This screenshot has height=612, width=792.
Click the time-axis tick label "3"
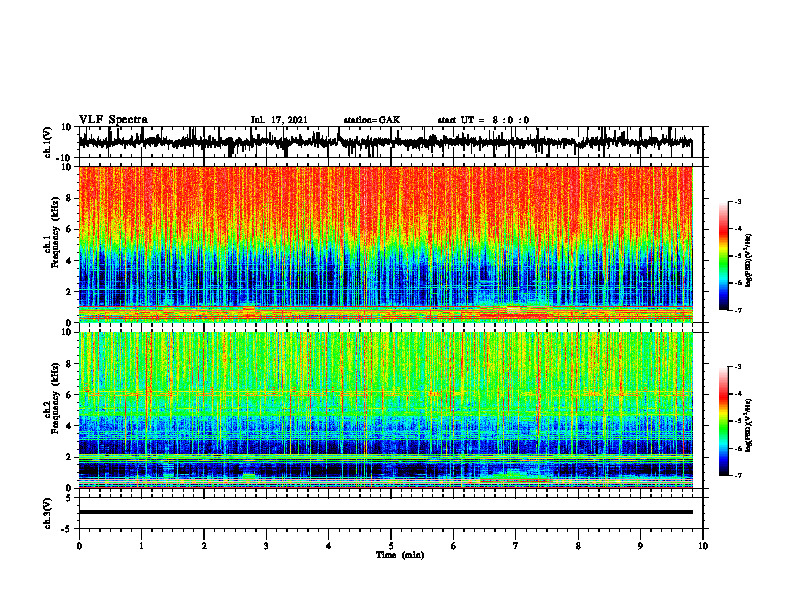[266, 546]
